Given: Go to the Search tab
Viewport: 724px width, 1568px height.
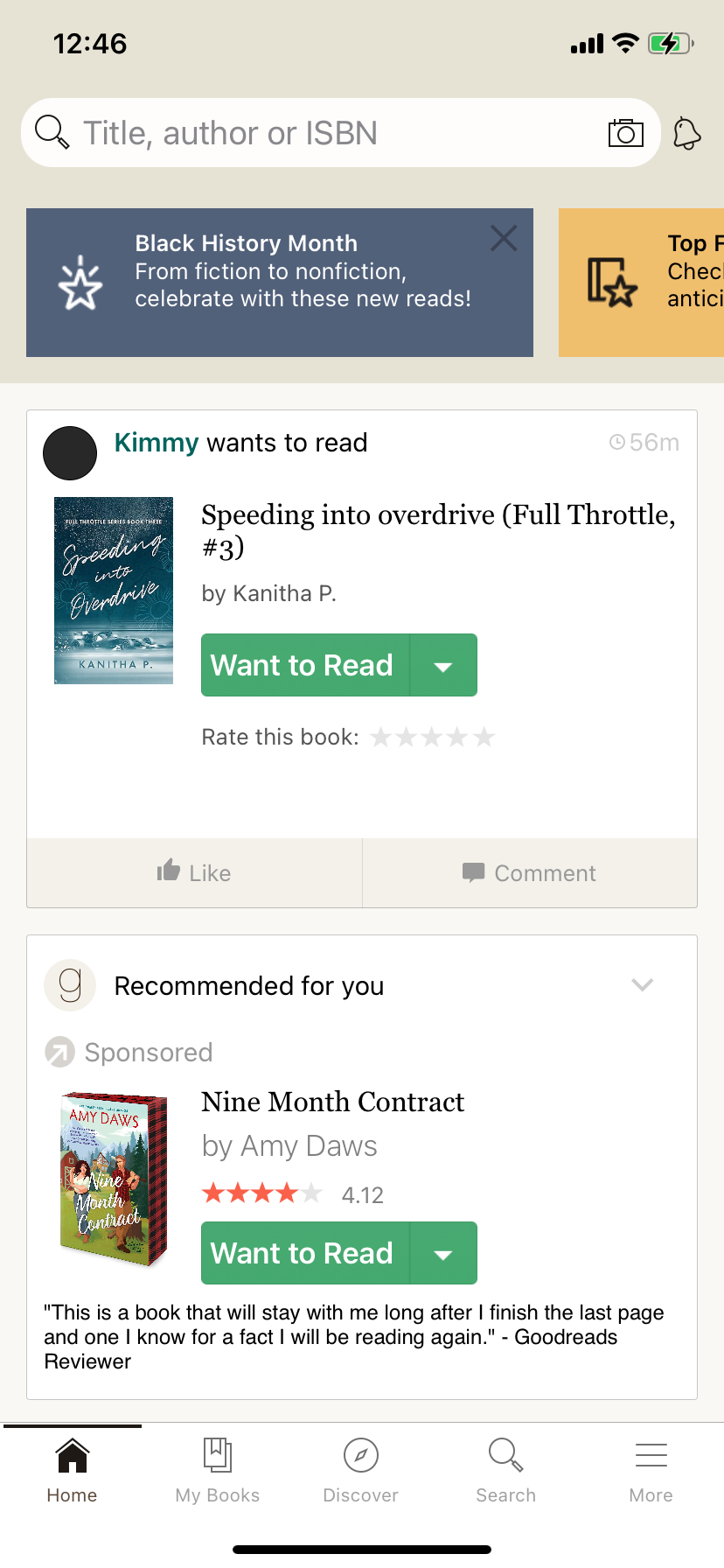Looking at the screenshot, I should [506, 1470].
